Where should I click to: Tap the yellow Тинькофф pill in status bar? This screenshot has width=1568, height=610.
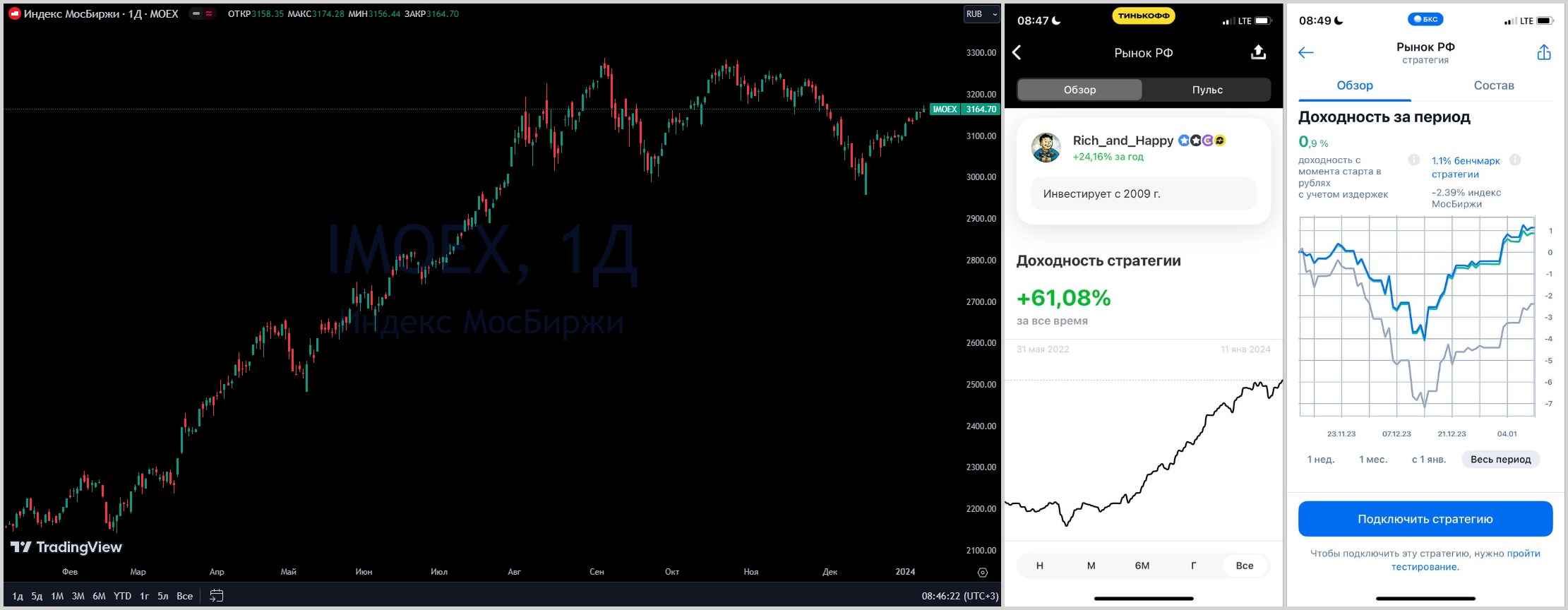tap(1144, 16)
